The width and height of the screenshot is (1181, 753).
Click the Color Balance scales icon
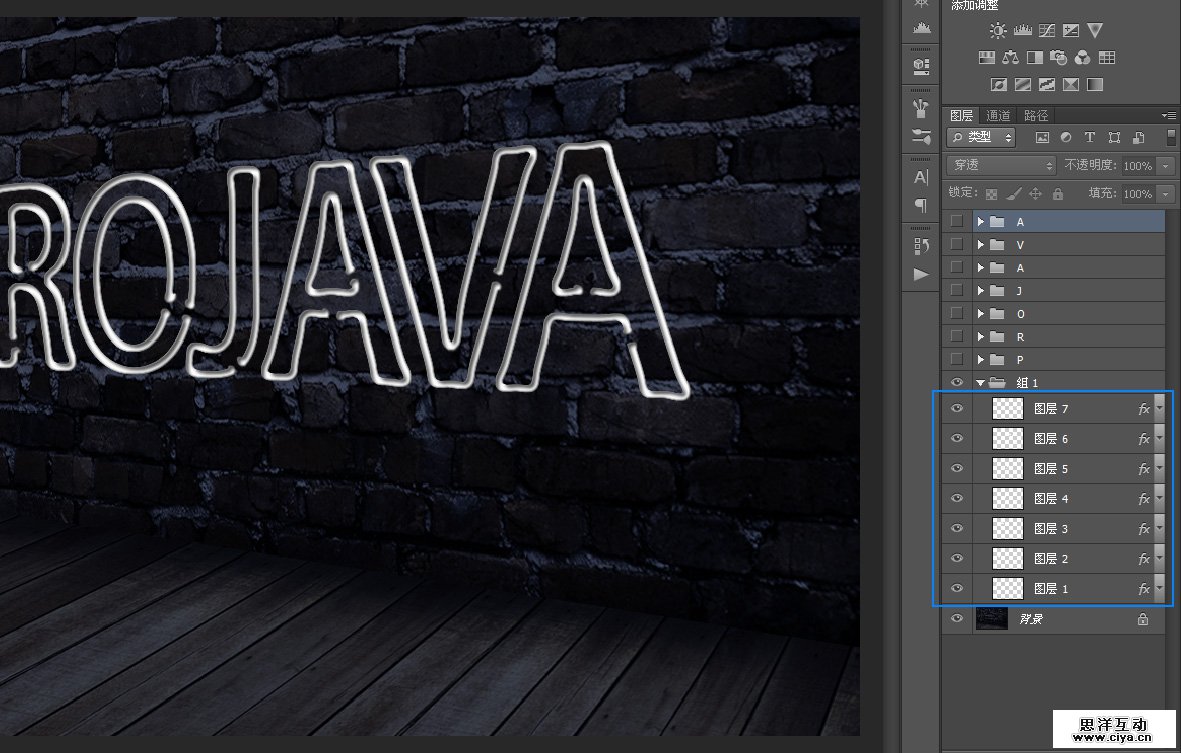(1010, 58)
